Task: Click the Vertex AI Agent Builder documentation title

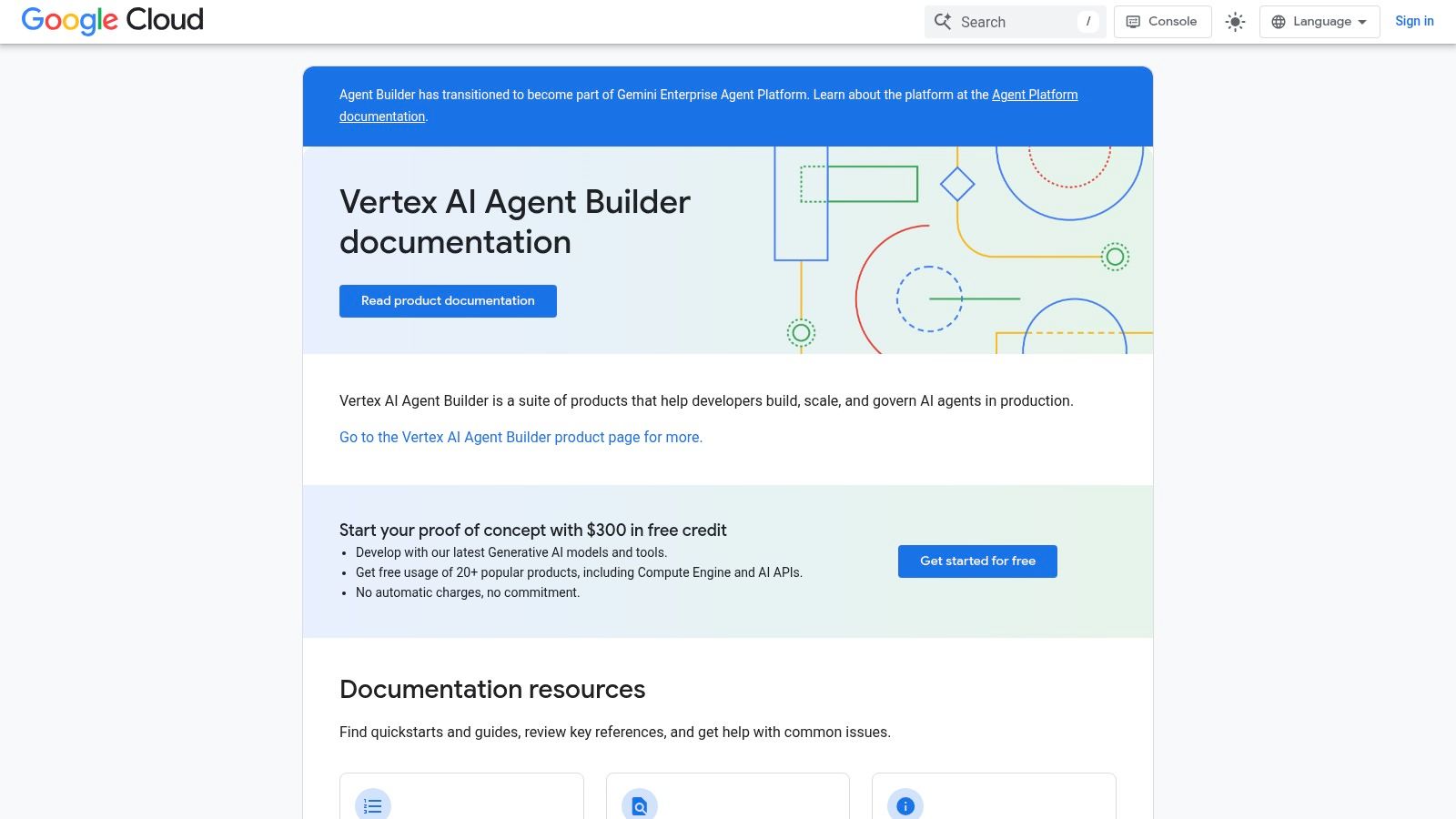Action: [515, 222]
